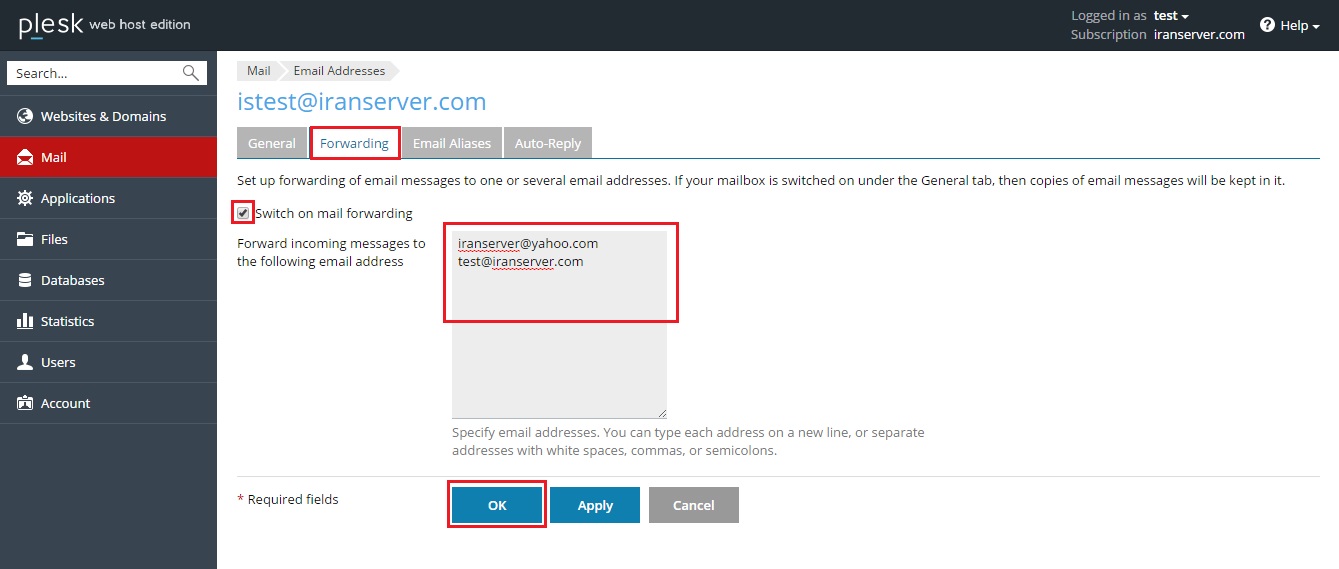Click the Applications gear icon
The image size is (1339, 569).
click(x=25, y=198)
